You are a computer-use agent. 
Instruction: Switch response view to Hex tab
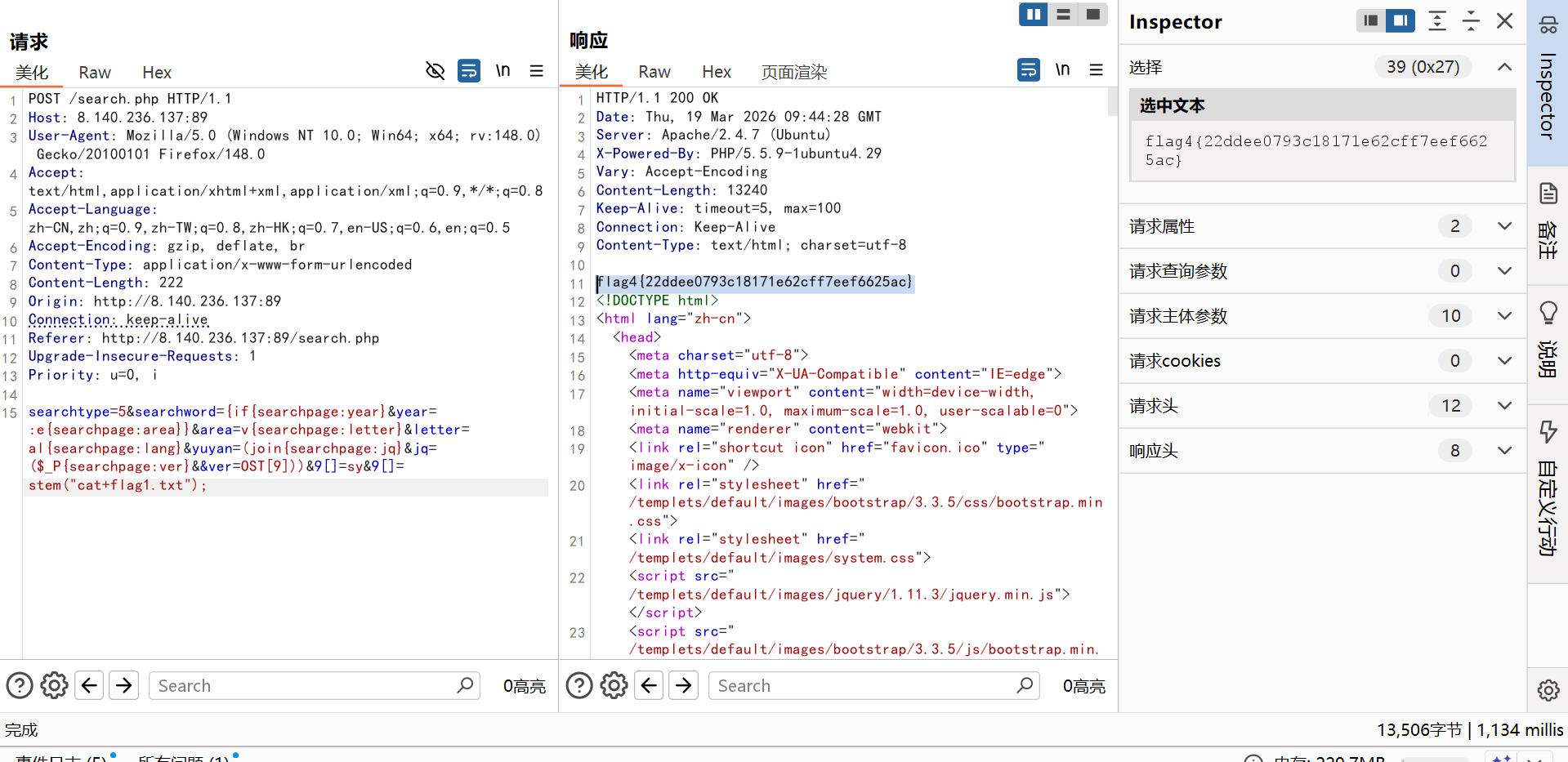[x=716, y=73]
